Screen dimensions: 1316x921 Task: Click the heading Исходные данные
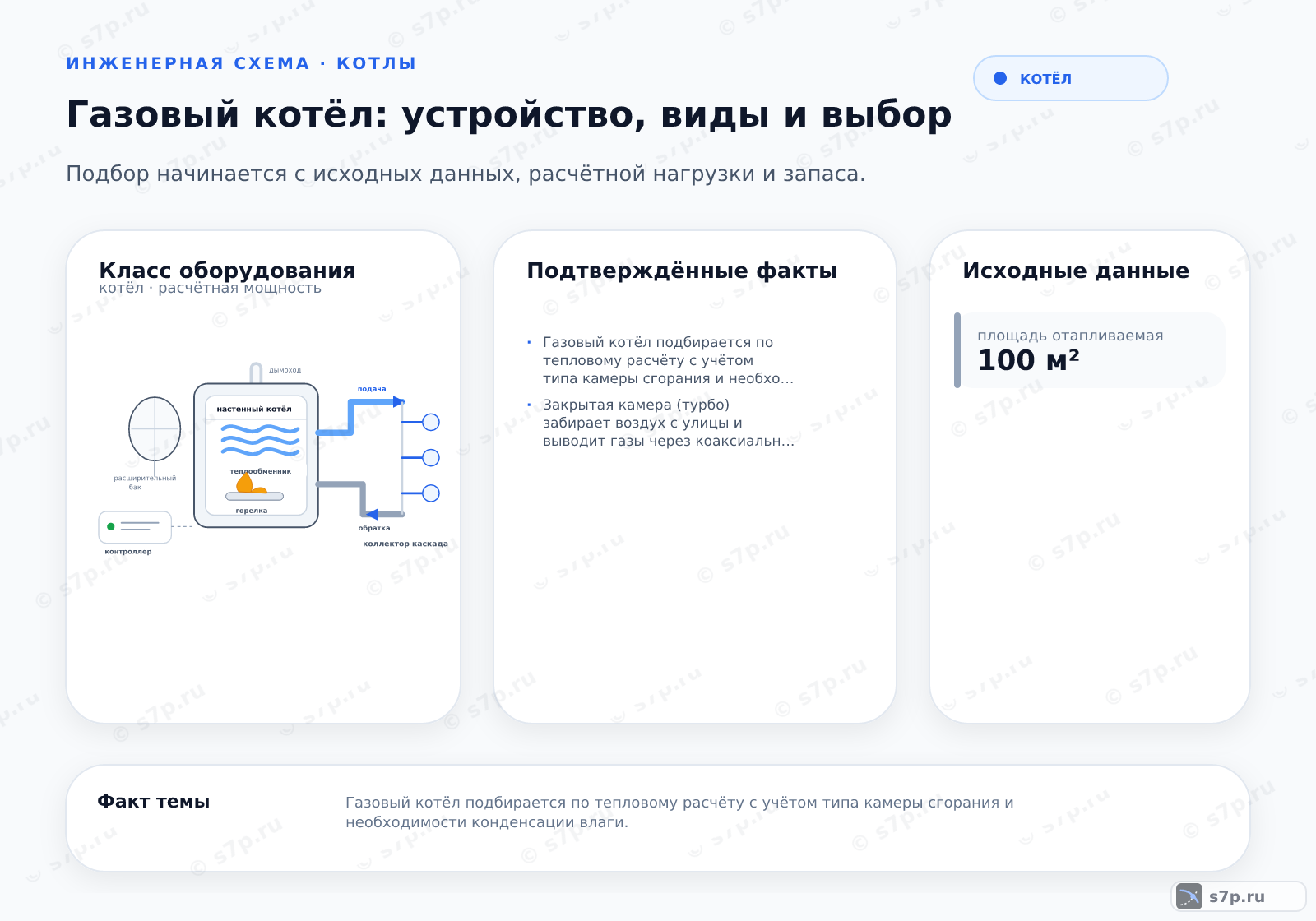tap(1076, 271)
